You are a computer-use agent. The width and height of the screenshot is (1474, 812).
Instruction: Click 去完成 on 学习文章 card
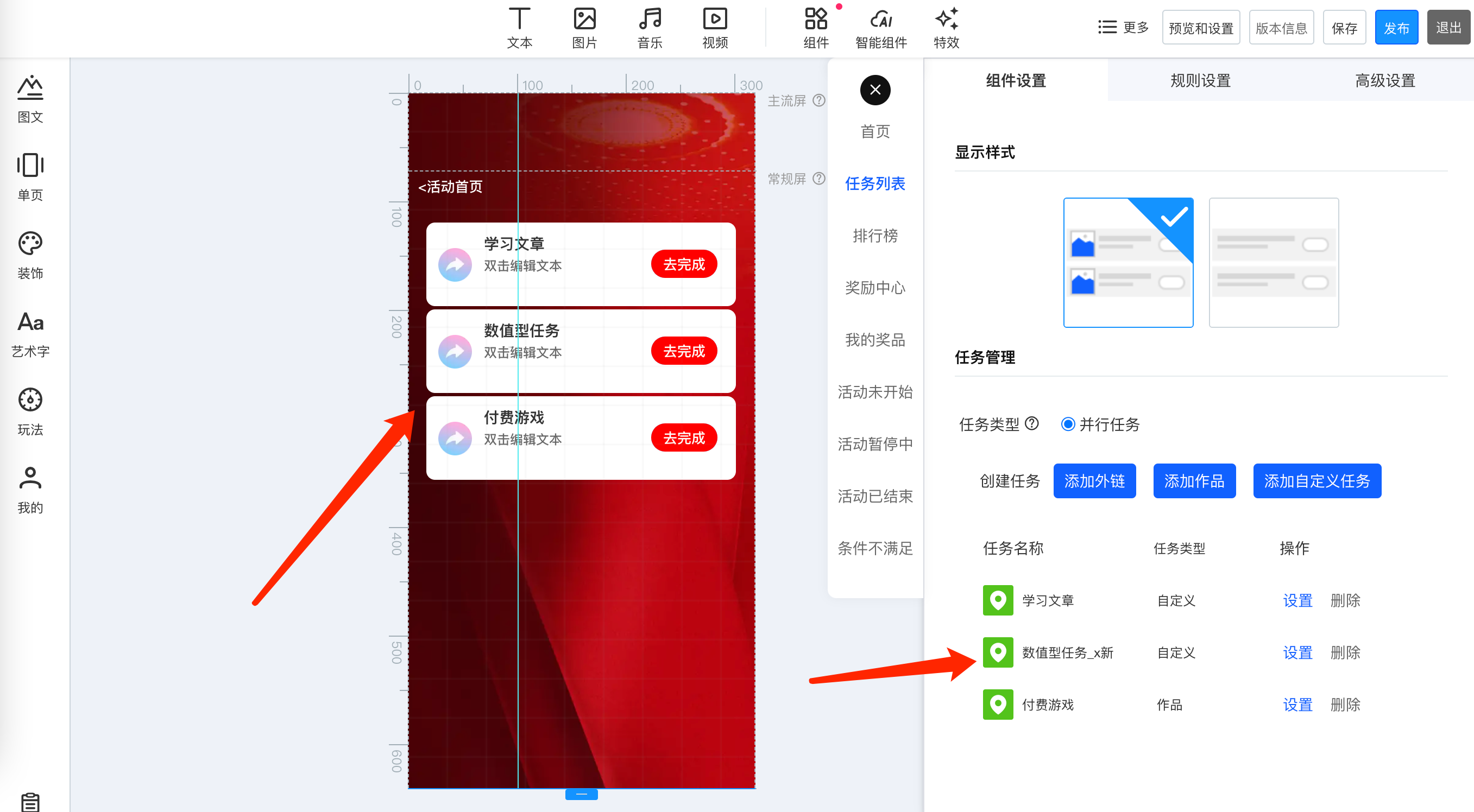click(684, 264)
